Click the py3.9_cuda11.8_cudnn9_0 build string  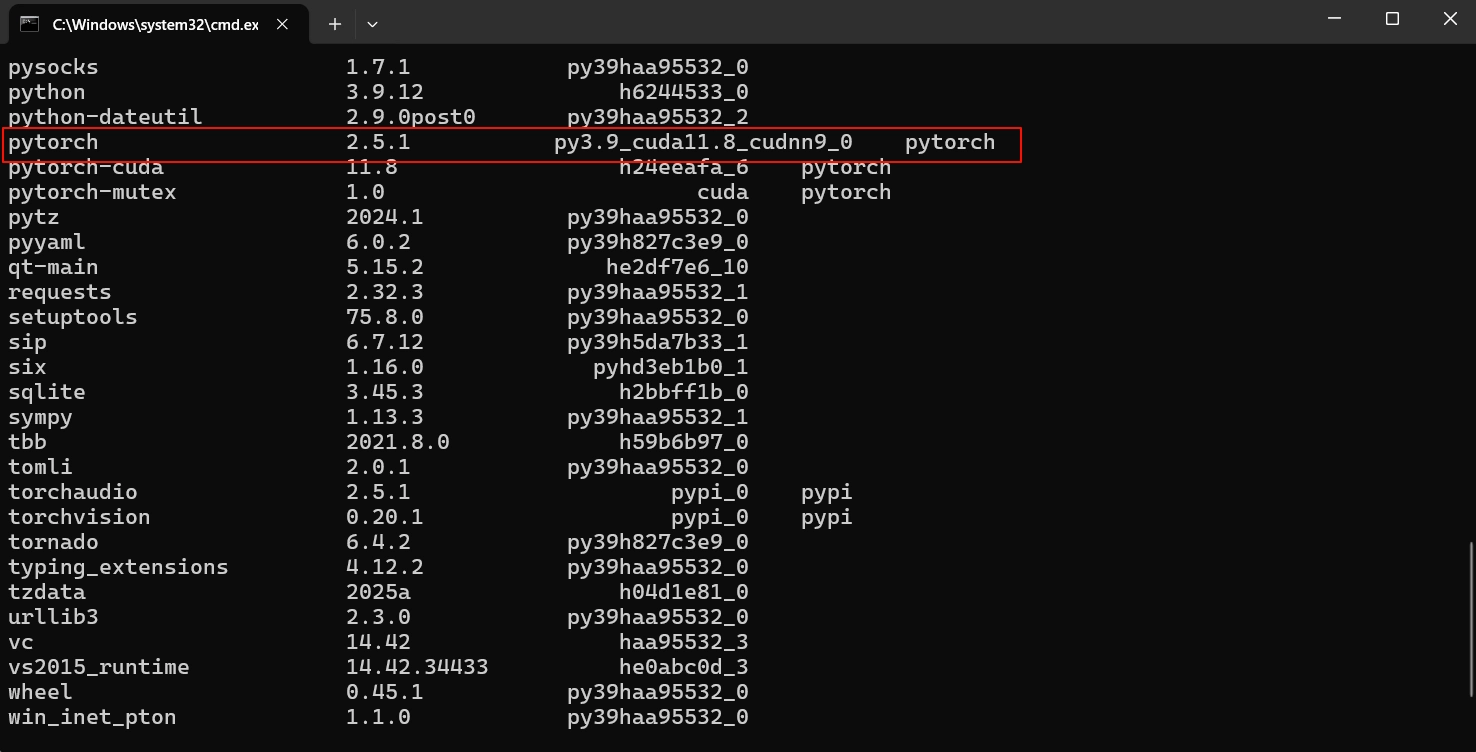pyautogui.click(x=703, y=143)
